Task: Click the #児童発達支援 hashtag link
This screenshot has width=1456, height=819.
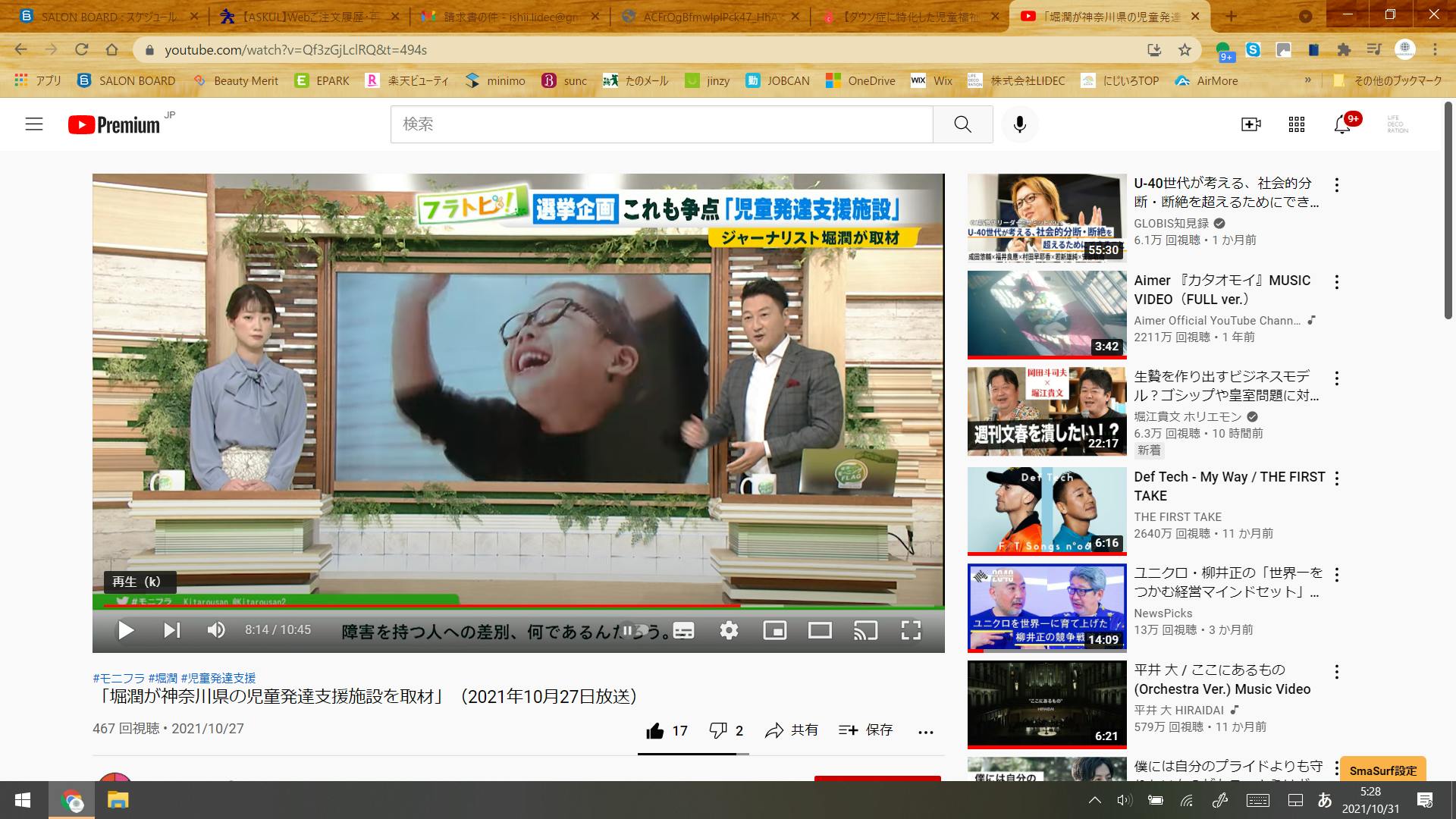Action: [218, 678]
